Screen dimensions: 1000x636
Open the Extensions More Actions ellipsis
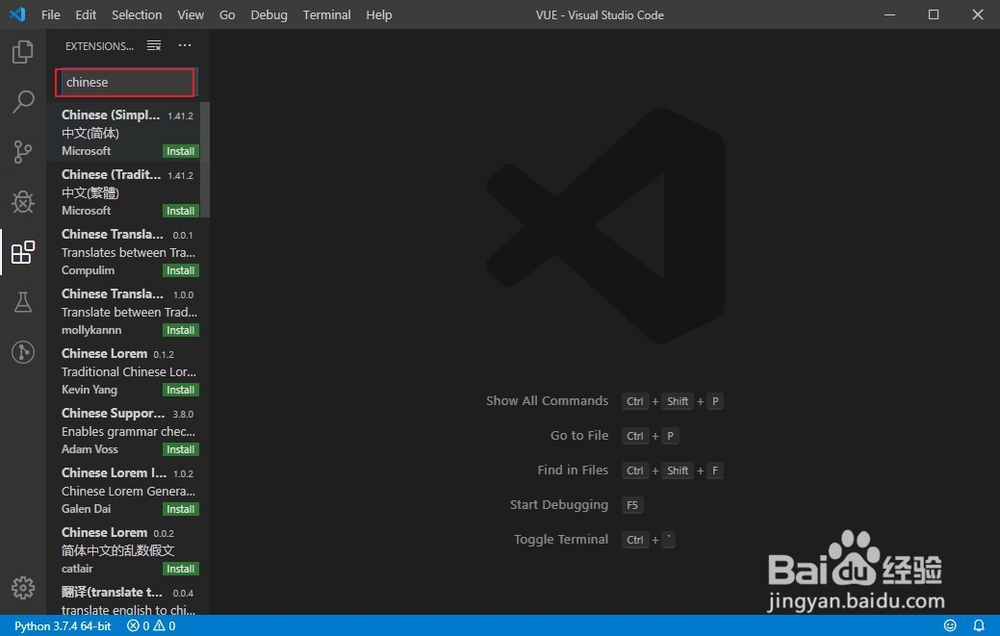point(185,45)
